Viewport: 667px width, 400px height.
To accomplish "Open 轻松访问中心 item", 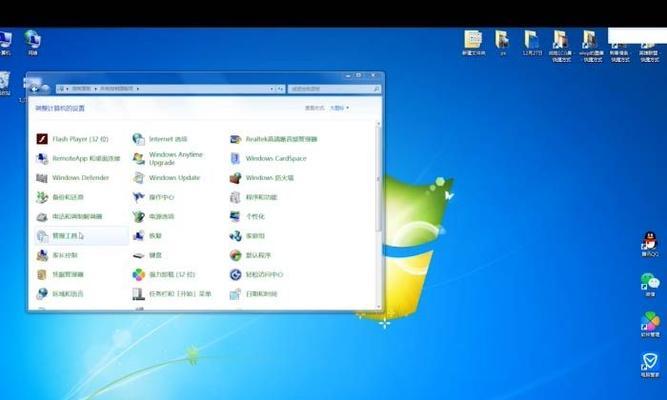I will [257, 274].
